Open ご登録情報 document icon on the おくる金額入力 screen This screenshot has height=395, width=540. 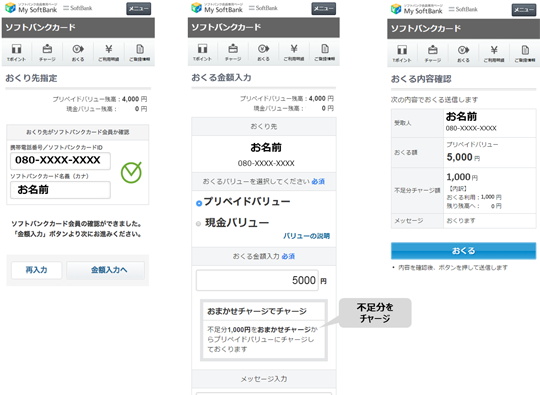[324, 52]
